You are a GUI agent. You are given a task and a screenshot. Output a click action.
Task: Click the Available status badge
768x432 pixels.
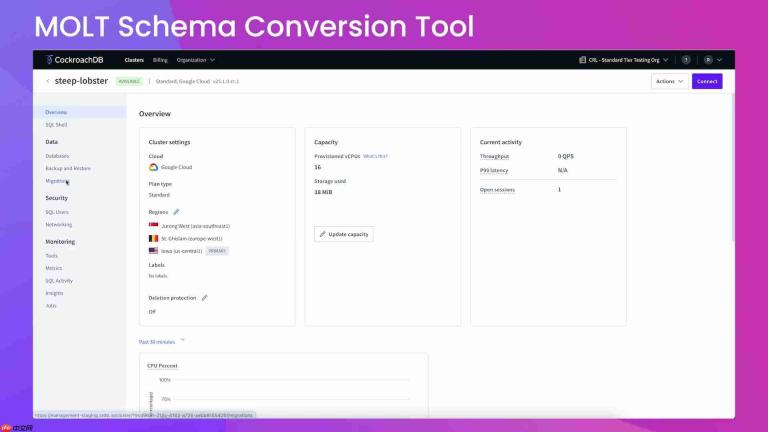(x=129, y=81)
